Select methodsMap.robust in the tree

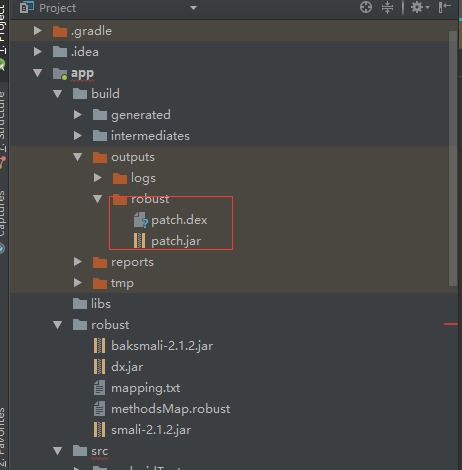point(171,409)
